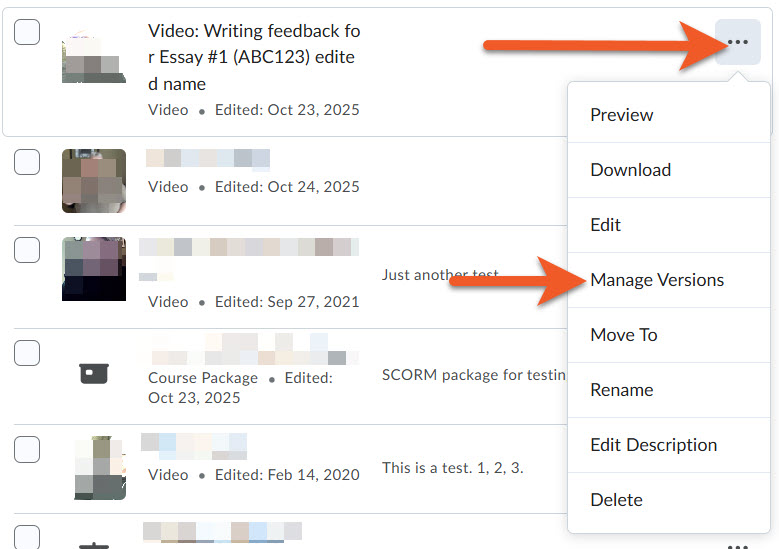
Task: Select checkbox for video edited Sep 27, 2021
Action: coord(27,250)
